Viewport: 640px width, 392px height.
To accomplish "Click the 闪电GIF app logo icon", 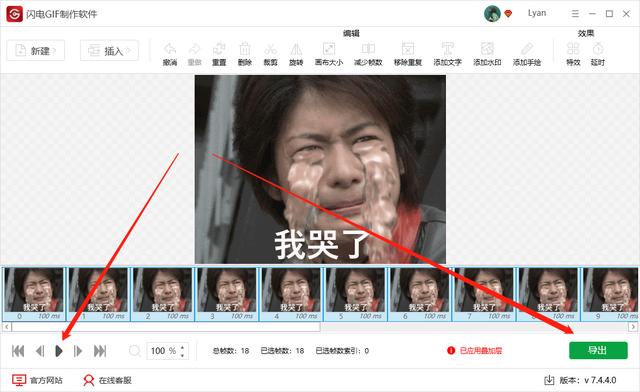I will (14, 14).
